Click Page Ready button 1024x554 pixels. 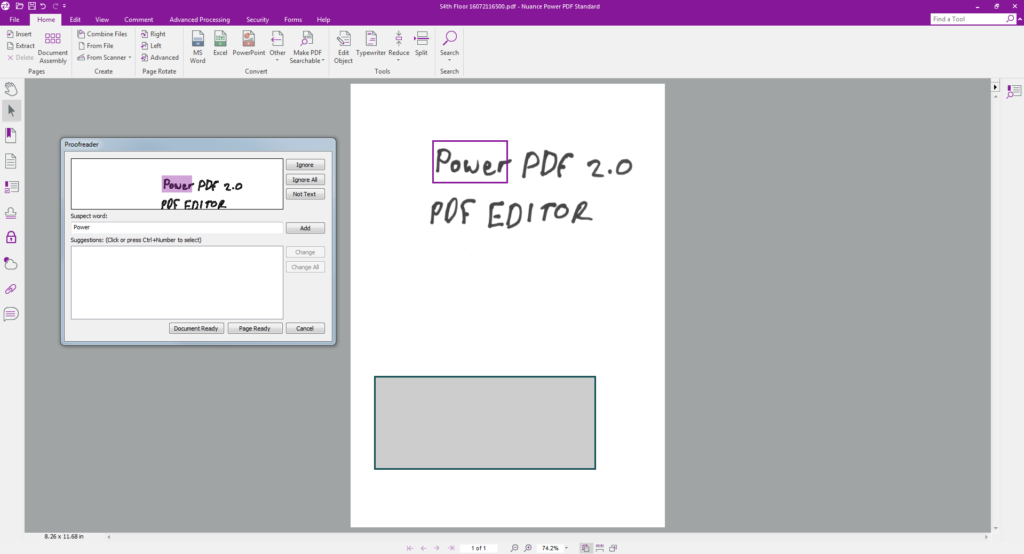(254, 328)
